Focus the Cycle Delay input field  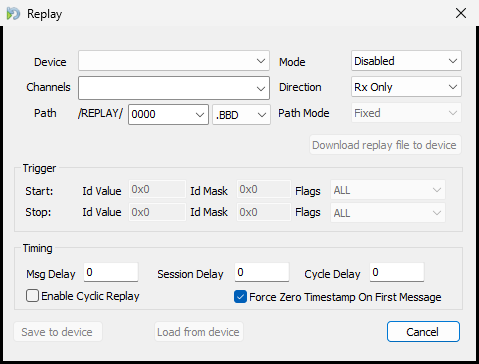[x=397, y=272]
